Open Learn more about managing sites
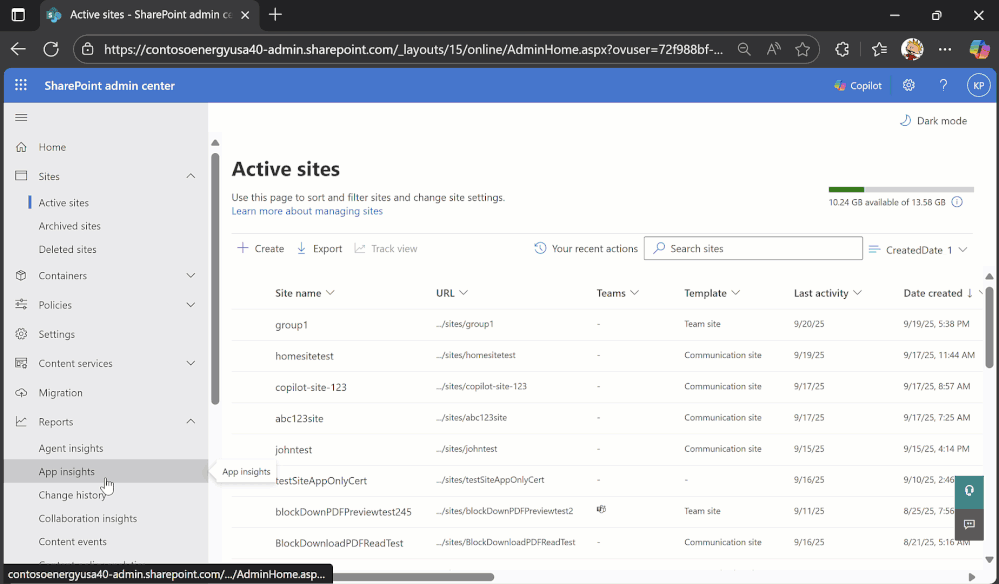 click(307, 211)
